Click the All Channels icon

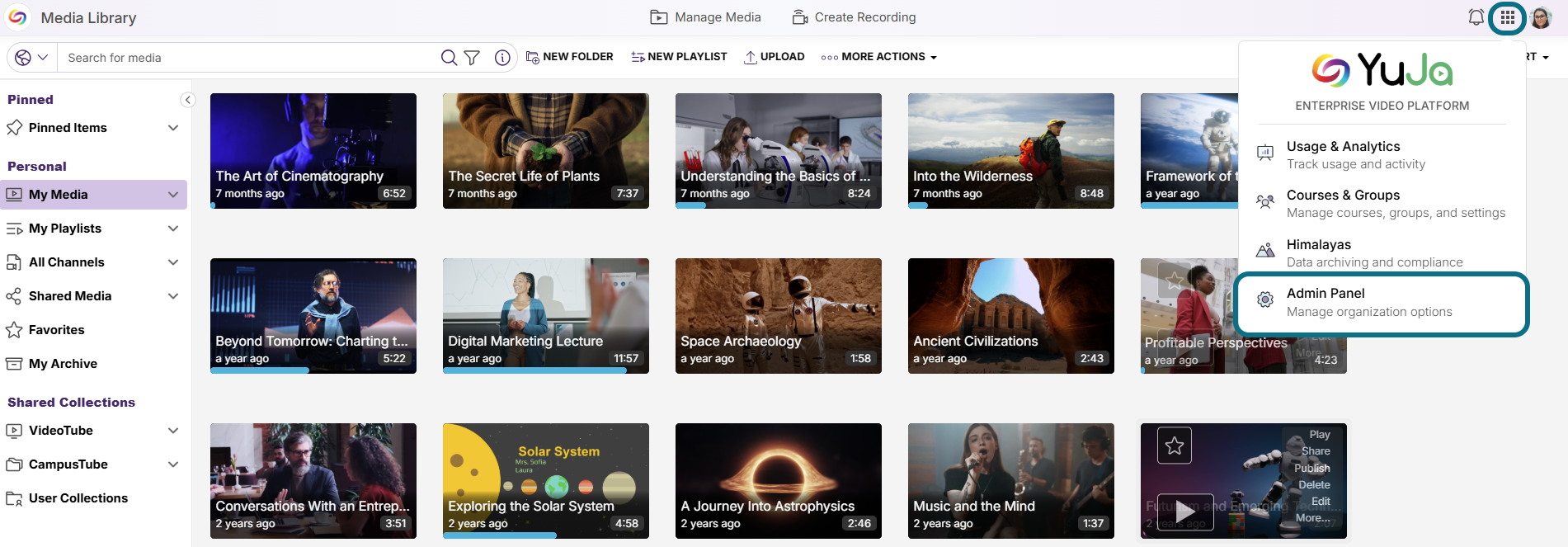tap(14, 262)
